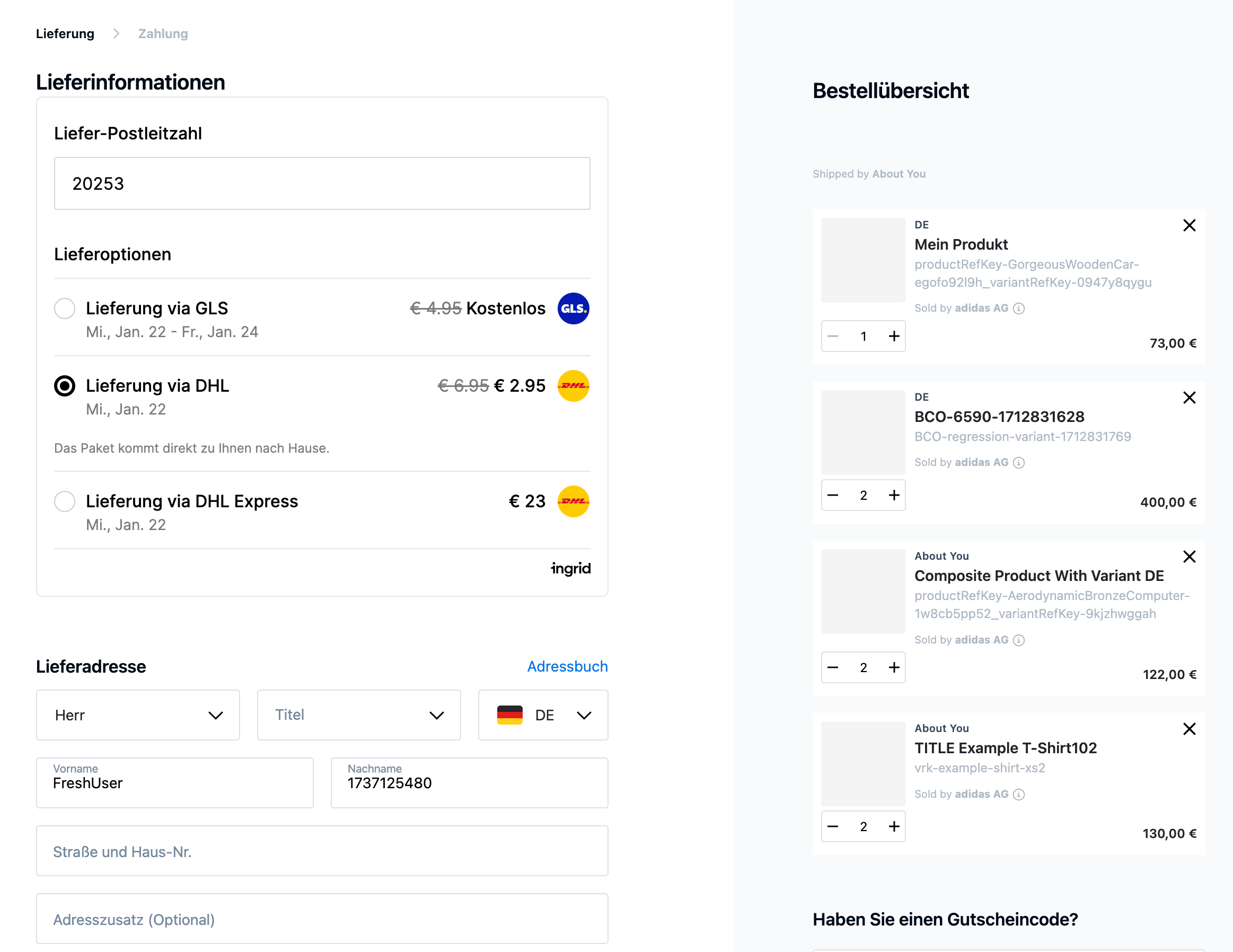The image size is (1233, 952).
Task: Go to Lieferung breadcrumb step
Action: [x=65, y=34]
